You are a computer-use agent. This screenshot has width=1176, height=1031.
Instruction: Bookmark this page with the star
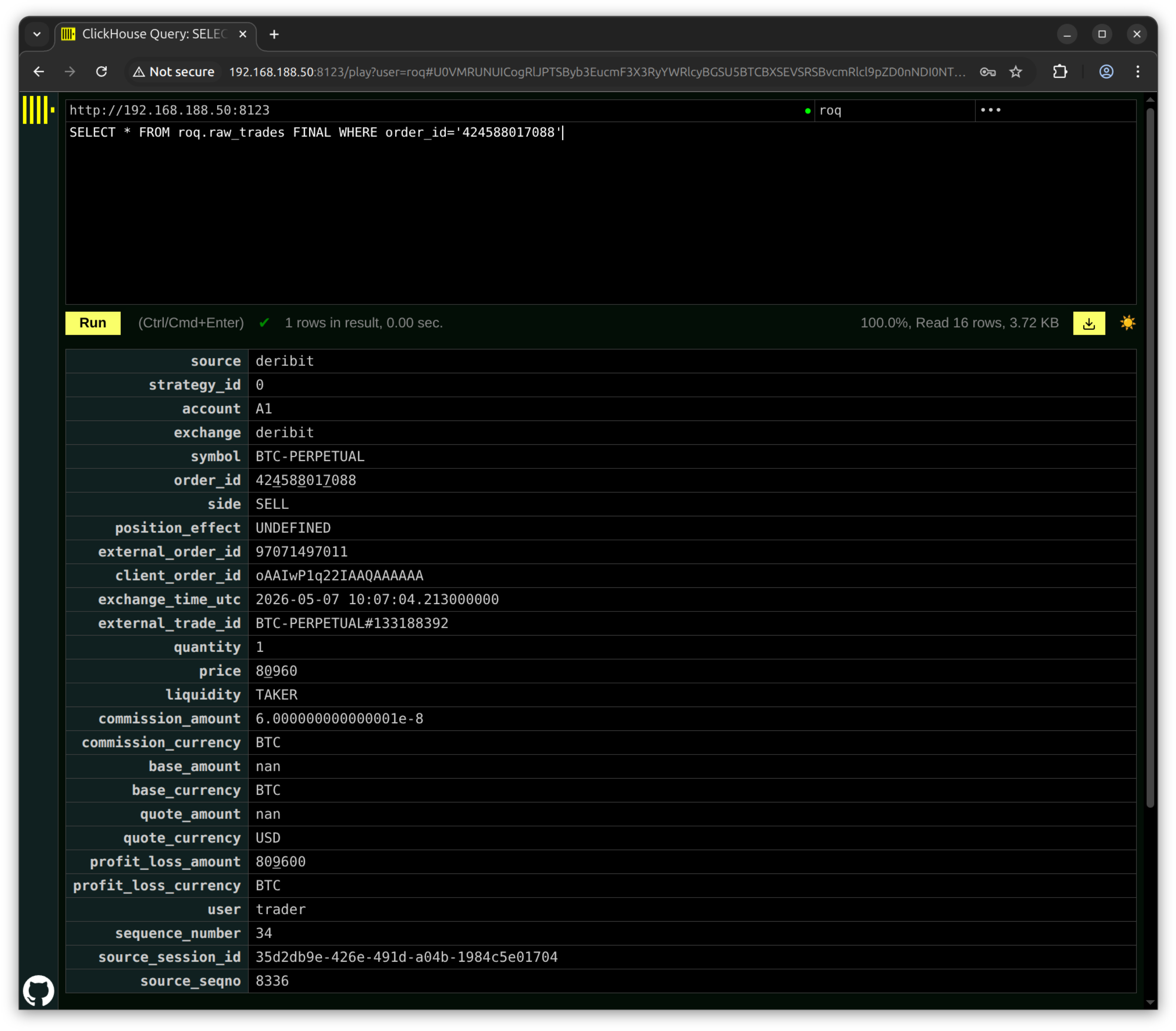[x=1016, y=72]
